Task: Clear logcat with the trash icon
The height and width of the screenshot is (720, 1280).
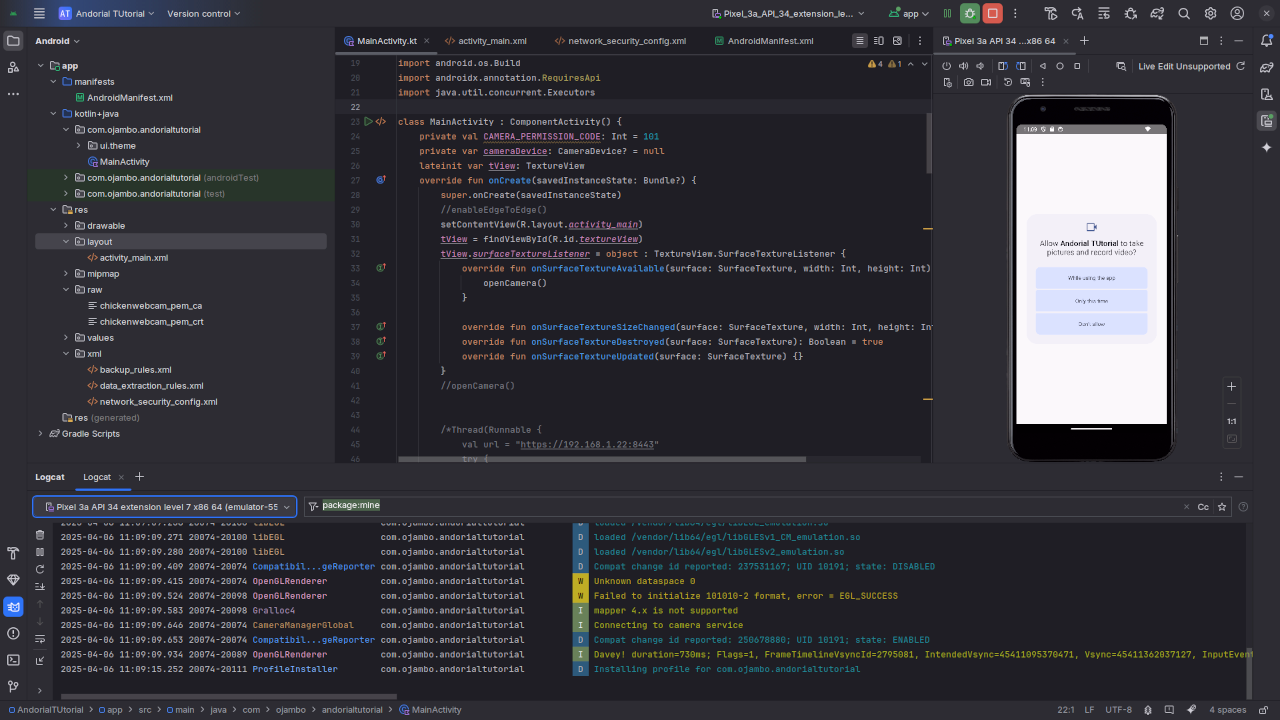Action: [40, 534]
